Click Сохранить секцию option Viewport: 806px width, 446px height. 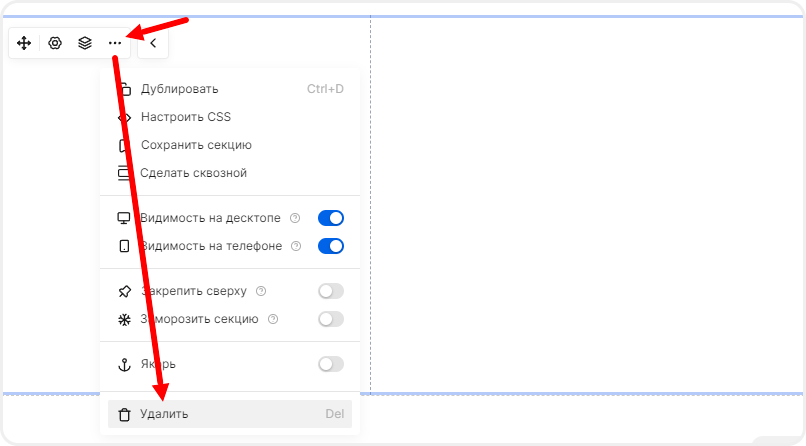click(x=196, y=145)
